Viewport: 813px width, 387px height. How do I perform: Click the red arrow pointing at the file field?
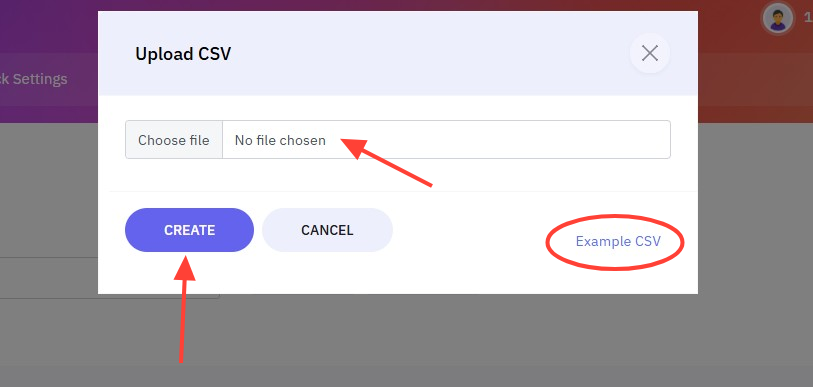(386, 159)
